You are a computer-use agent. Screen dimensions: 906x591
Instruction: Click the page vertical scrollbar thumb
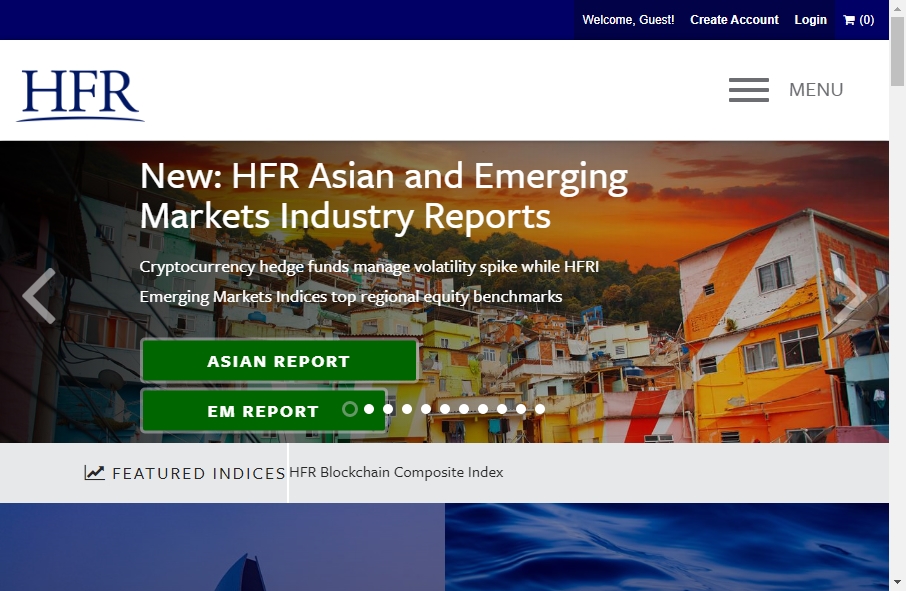click(897, 51)
